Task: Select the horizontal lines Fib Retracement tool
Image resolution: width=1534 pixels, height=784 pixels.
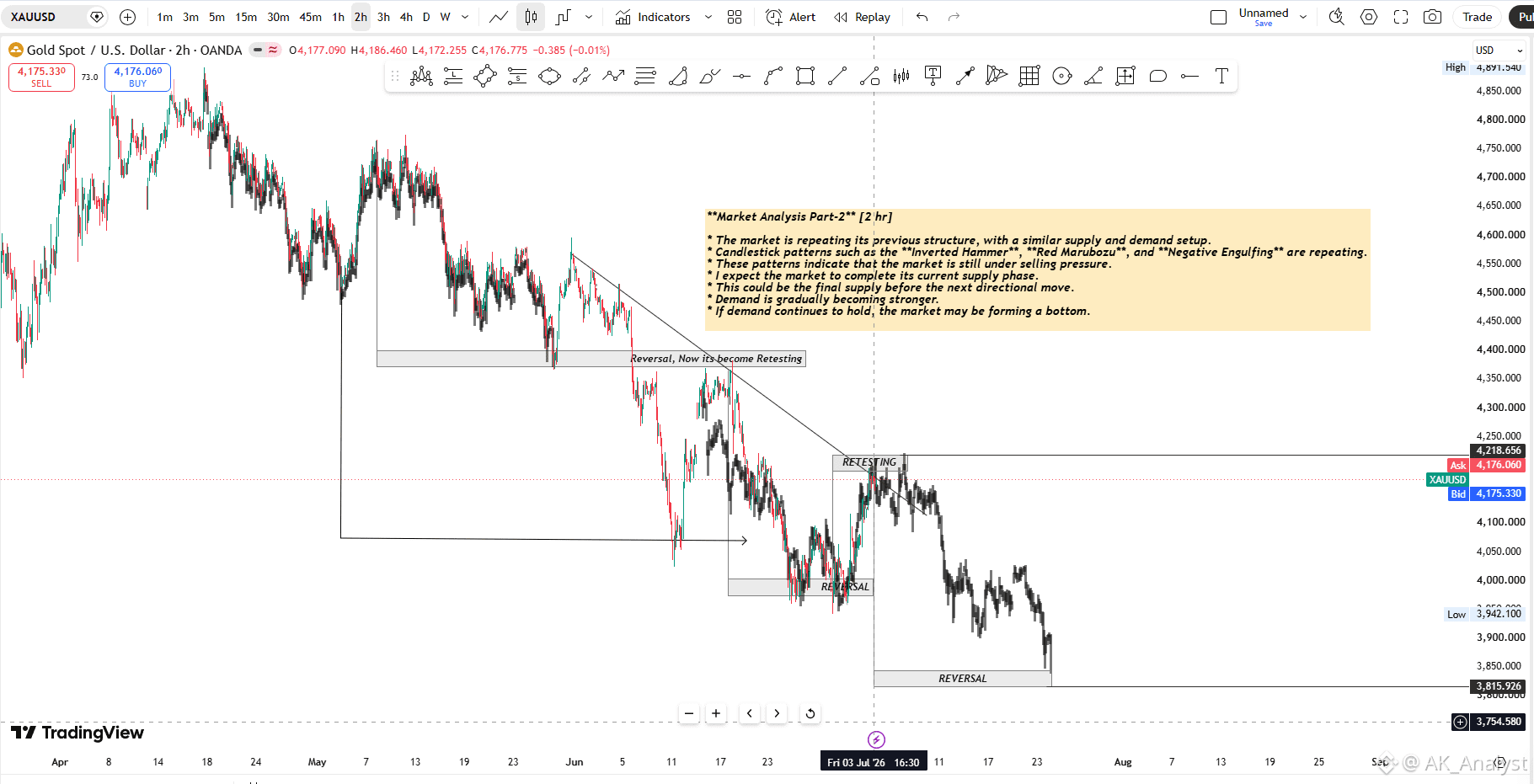Action: (645, 77)
